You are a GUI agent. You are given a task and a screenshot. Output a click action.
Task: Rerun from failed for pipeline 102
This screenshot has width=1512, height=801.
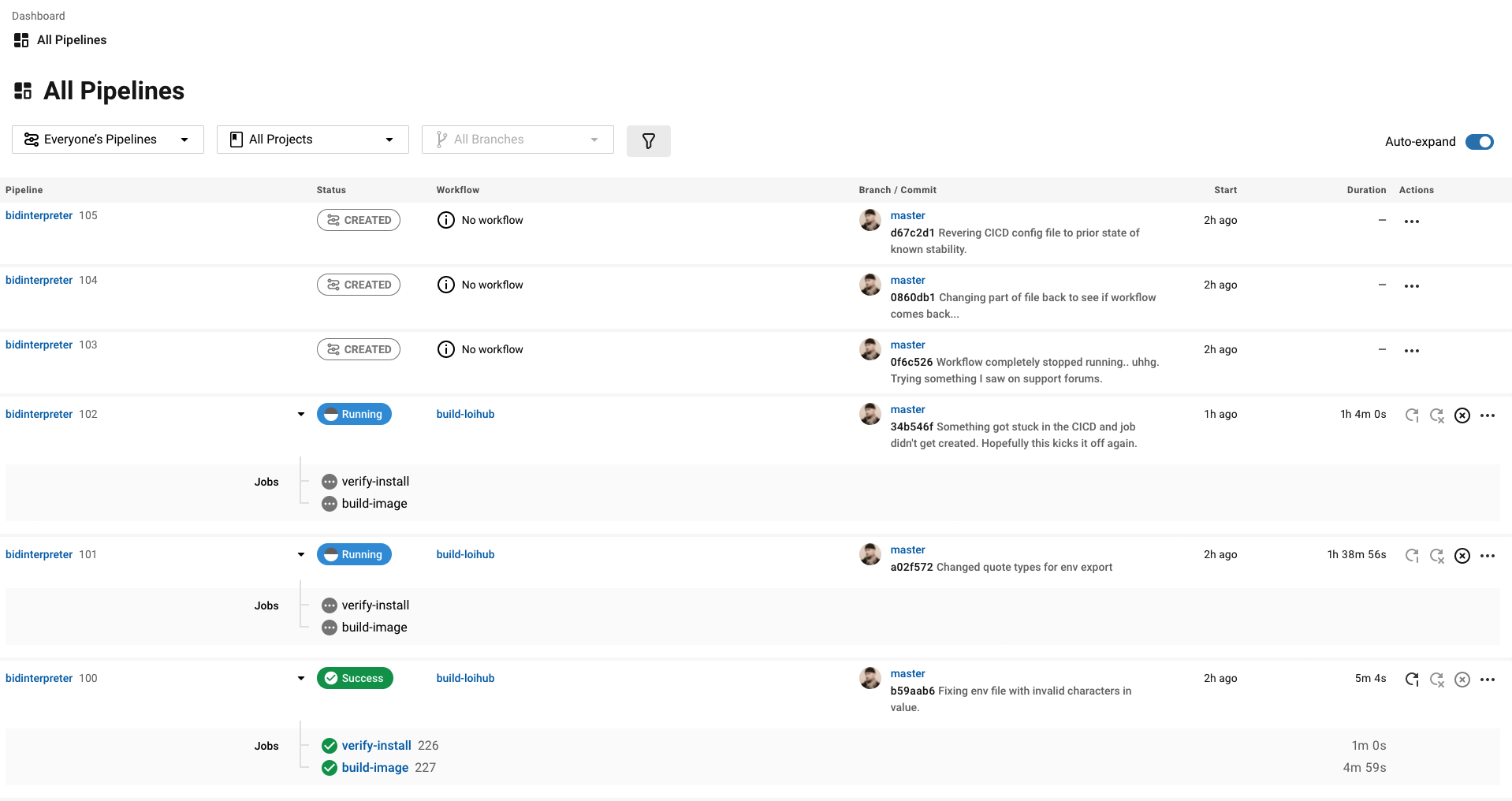pos(1437,415)
